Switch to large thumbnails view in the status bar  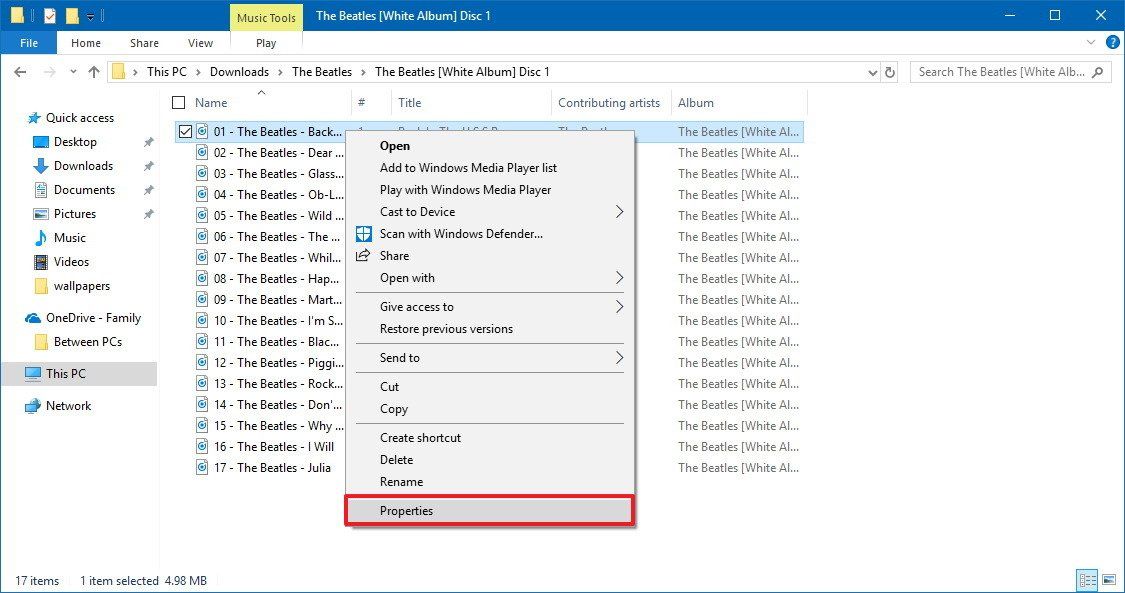pos(1110,580)
